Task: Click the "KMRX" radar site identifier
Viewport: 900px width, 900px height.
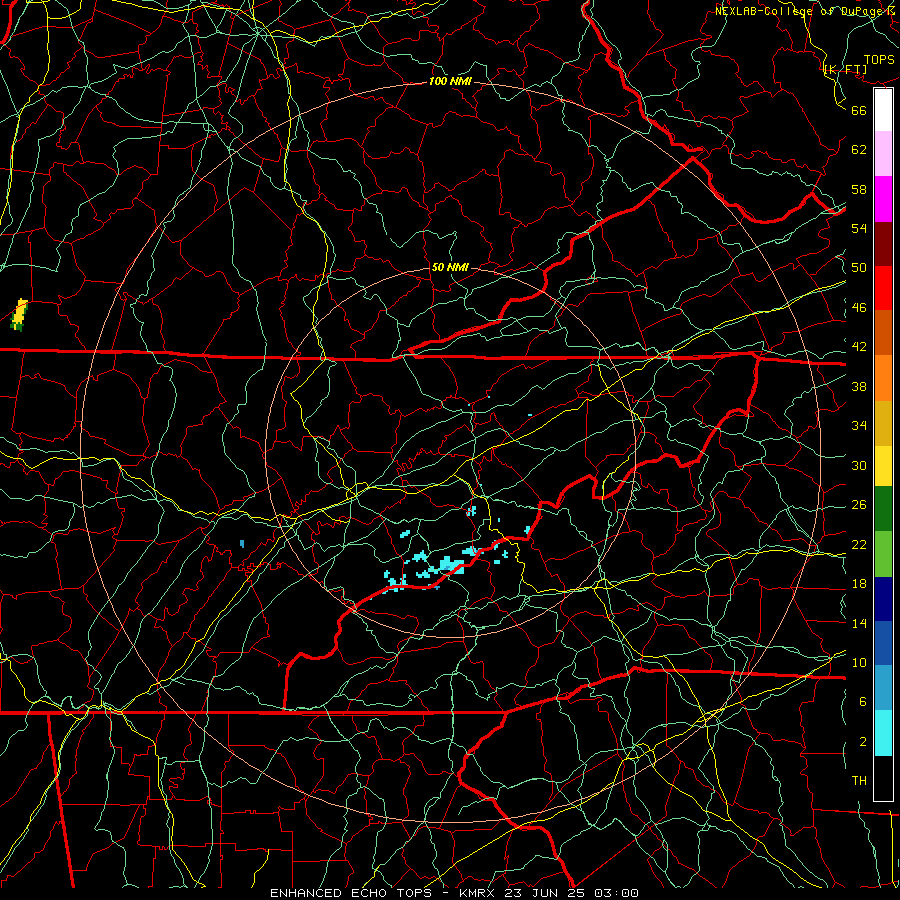Action: 479,893
